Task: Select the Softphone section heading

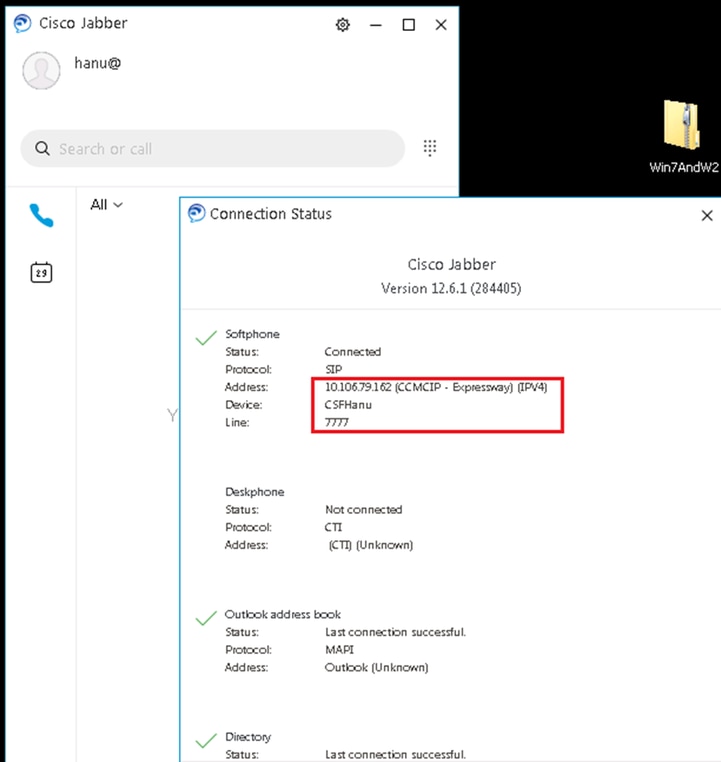Action: pyautogui.click(x=252, y=334)
